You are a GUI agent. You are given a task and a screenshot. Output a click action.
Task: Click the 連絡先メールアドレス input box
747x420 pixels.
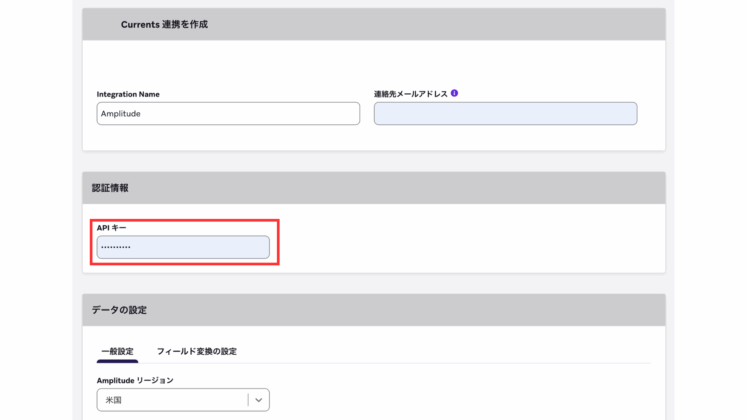(x=505, y=114)
